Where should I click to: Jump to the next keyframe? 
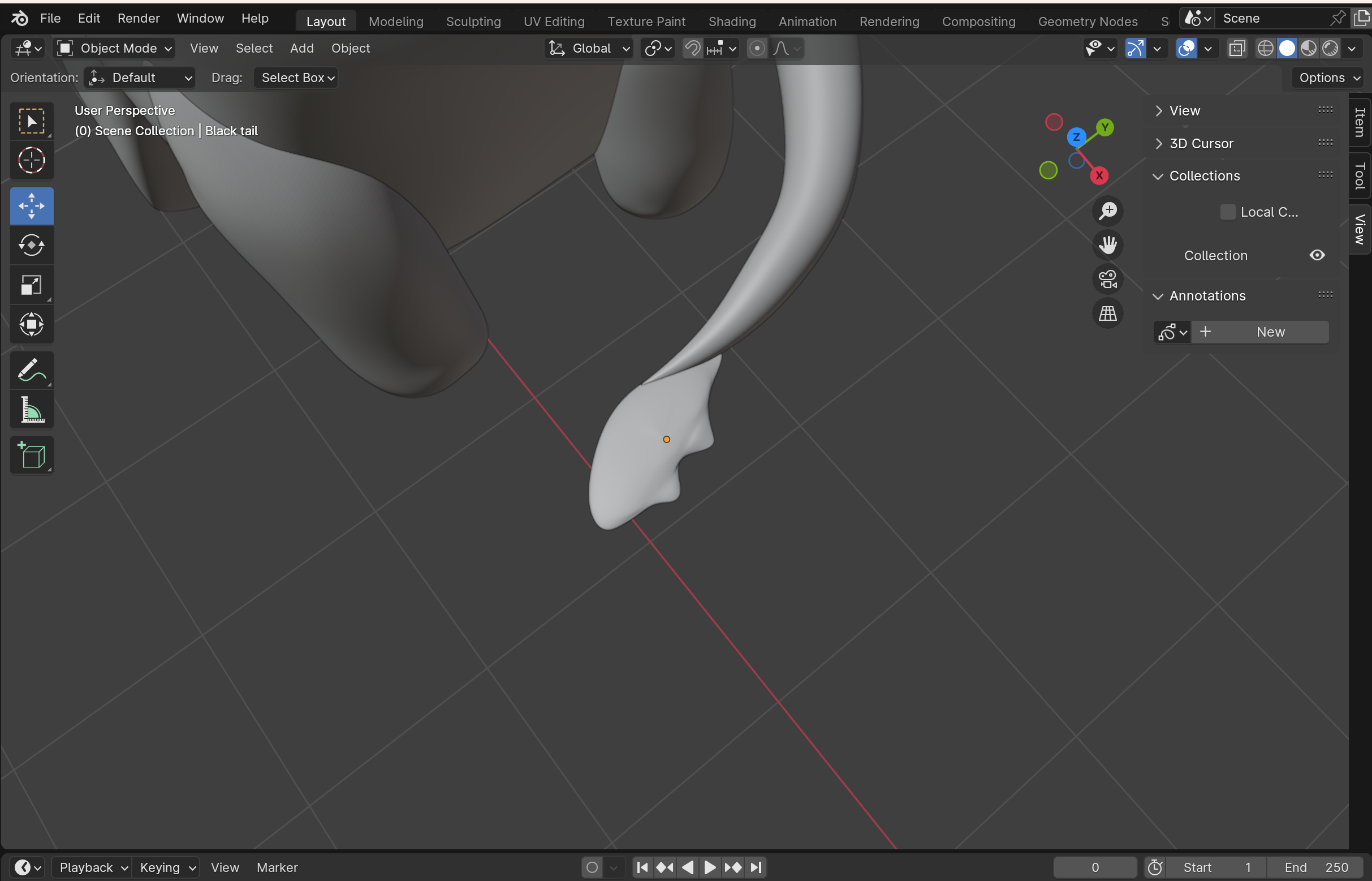tap(734, 867)
